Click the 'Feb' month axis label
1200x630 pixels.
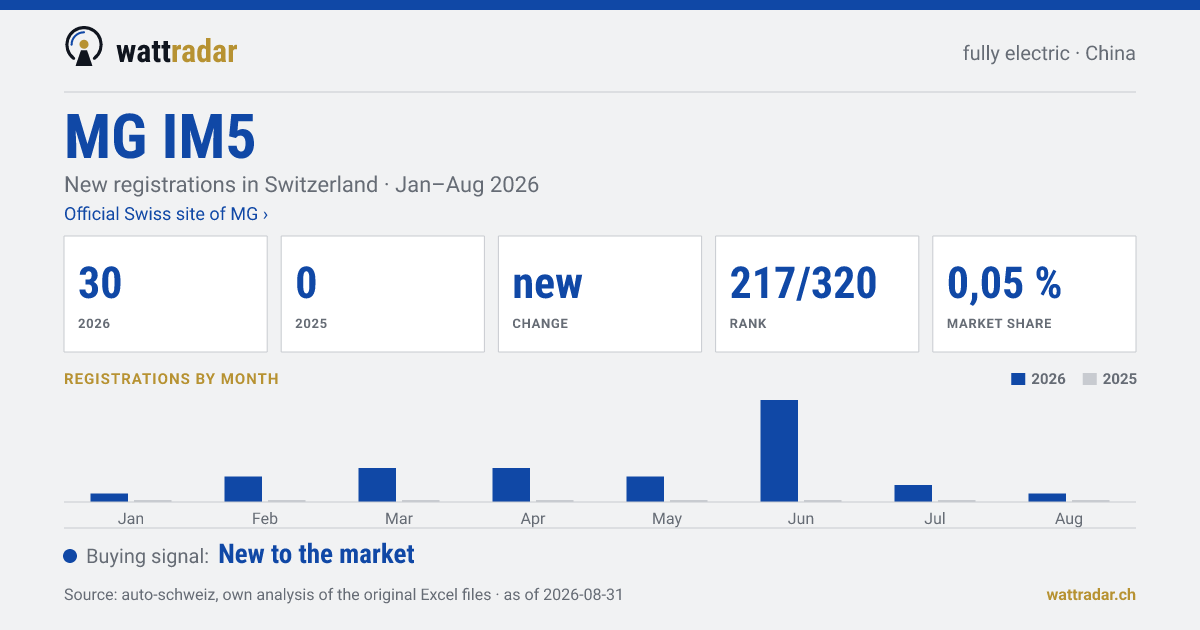pos(265,519)
